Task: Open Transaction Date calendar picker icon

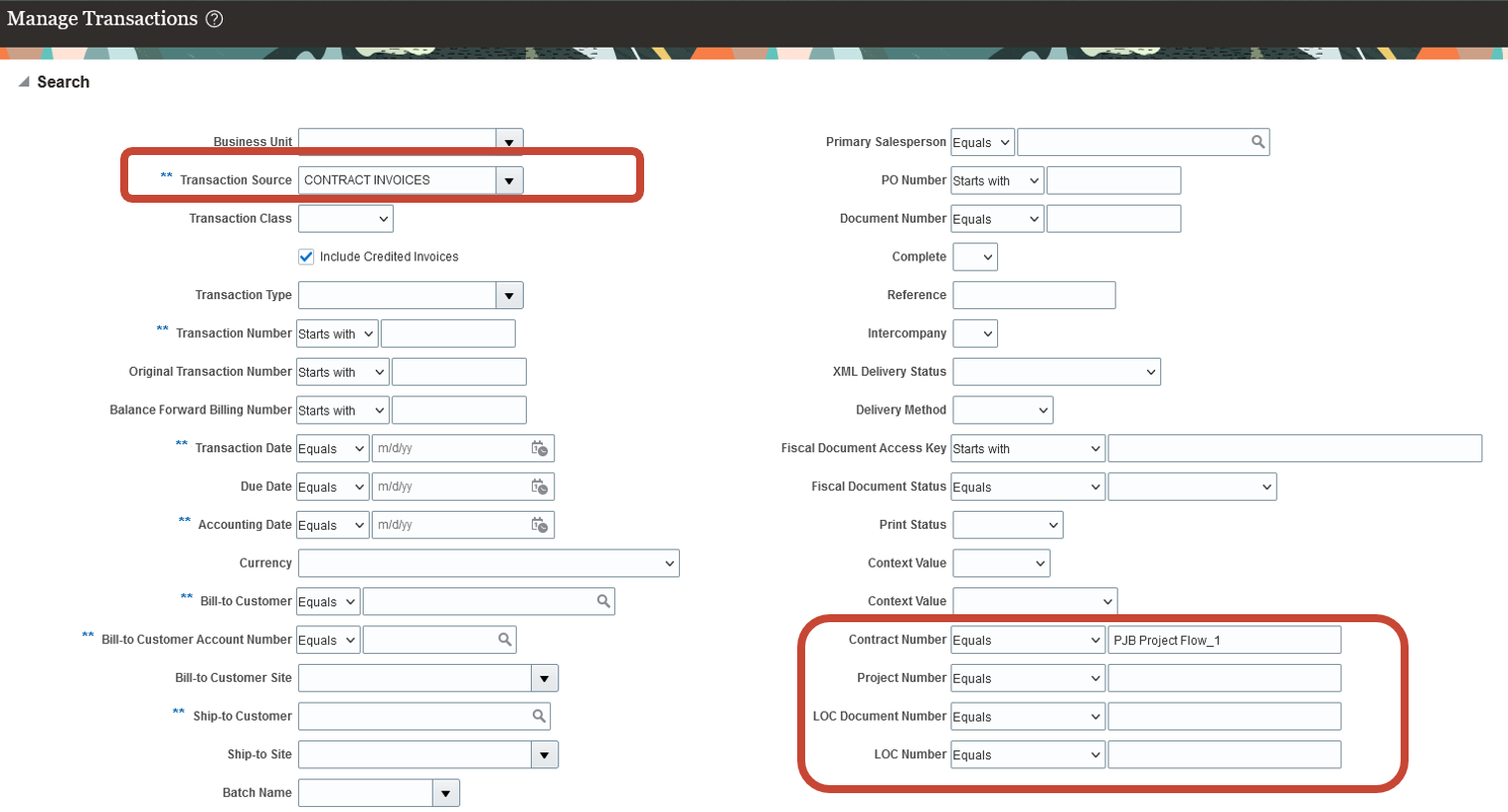Action: click(x=539, y=448)
